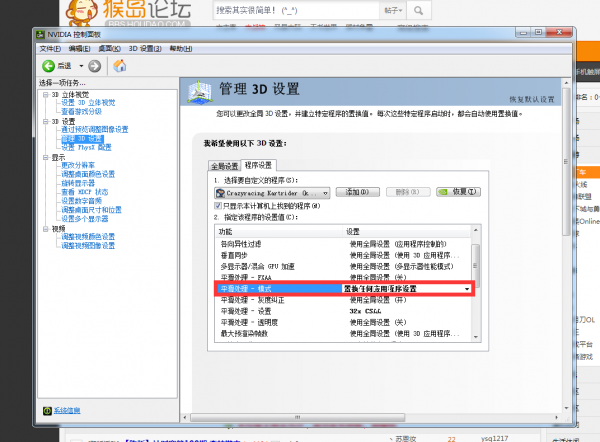
Task: Open the 帮助(H) menu
Action: pyautogui.click(x=181, y=49)
